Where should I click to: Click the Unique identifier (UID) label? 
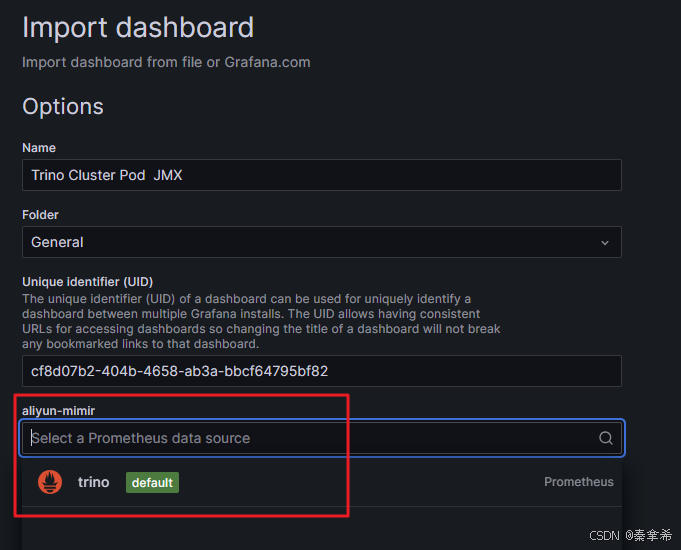pos(87,282)
